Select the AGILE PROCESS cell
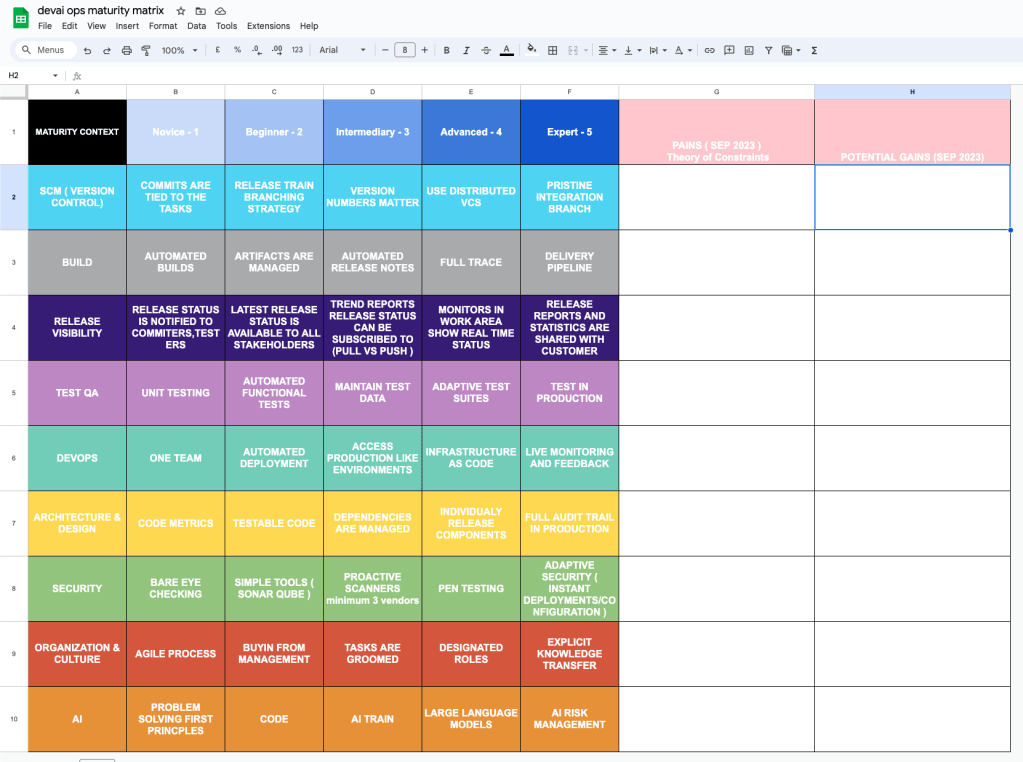Viewport: 1023px width, 762px height. tap(176, 654)
